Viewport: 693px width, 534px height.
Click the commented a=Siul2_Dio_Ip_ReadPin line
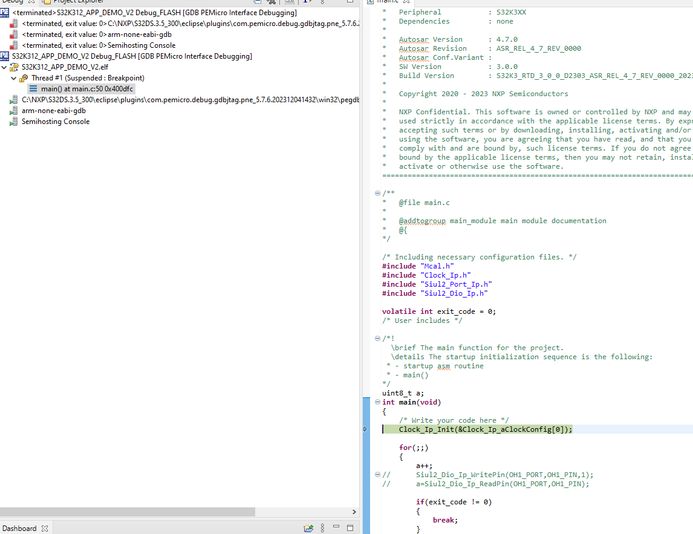point(486,484)
